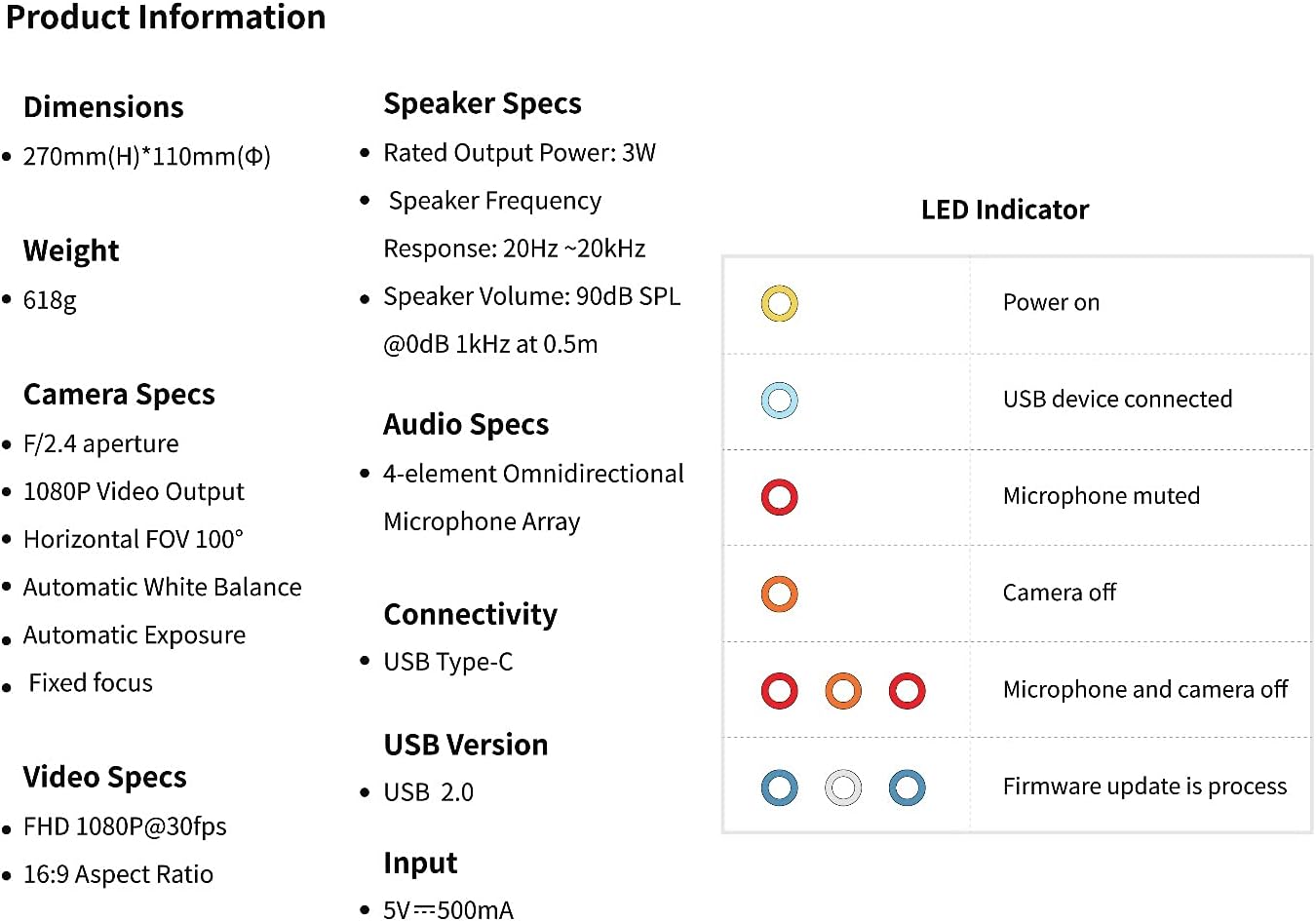The image size is (1316, 921).
Task: Click the yellow Power on LED ring
Action: tap(779, 304)
